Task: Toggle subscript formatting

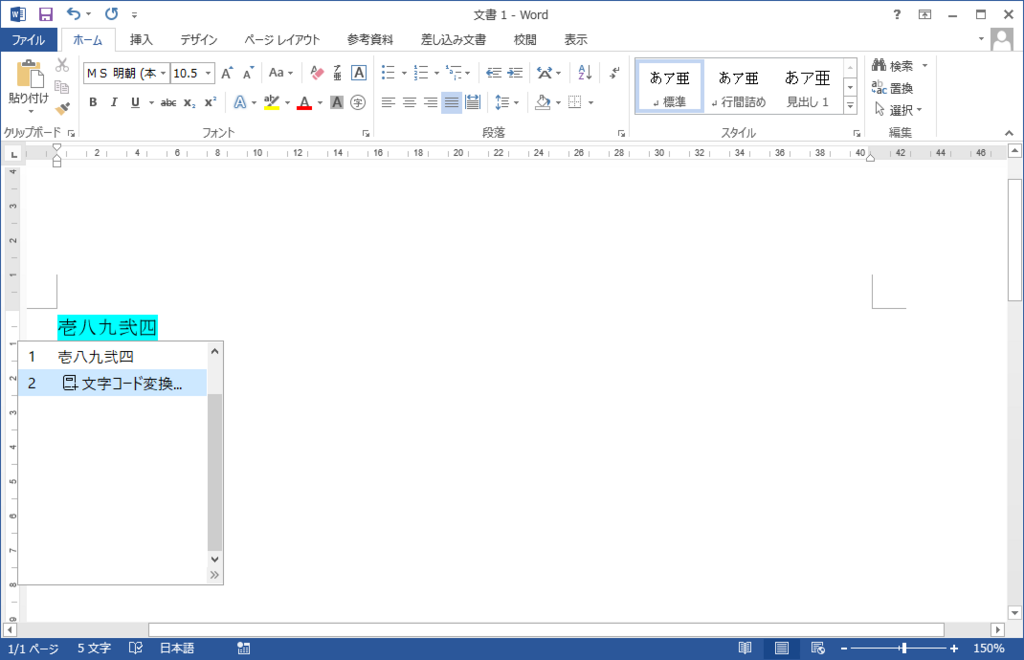Action: coord(189,102)
